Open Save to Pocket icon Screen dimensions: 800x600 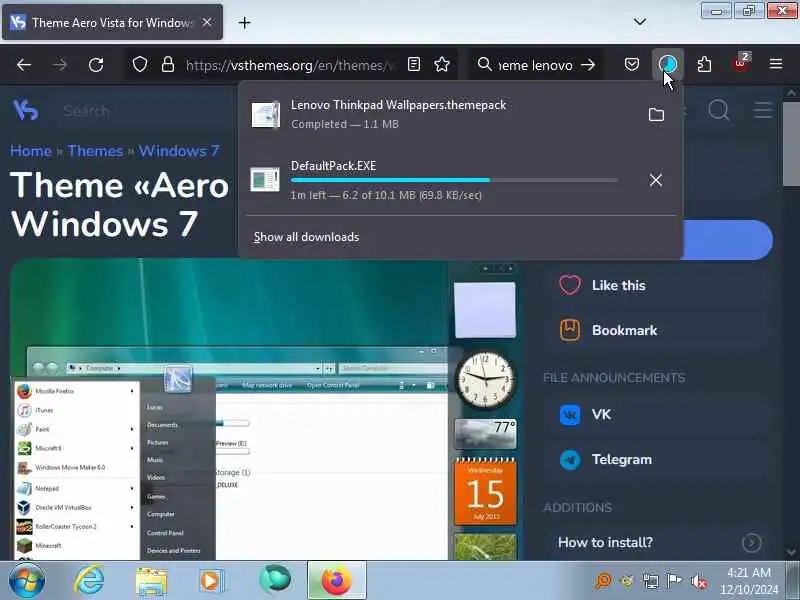[x=632, y=64]
